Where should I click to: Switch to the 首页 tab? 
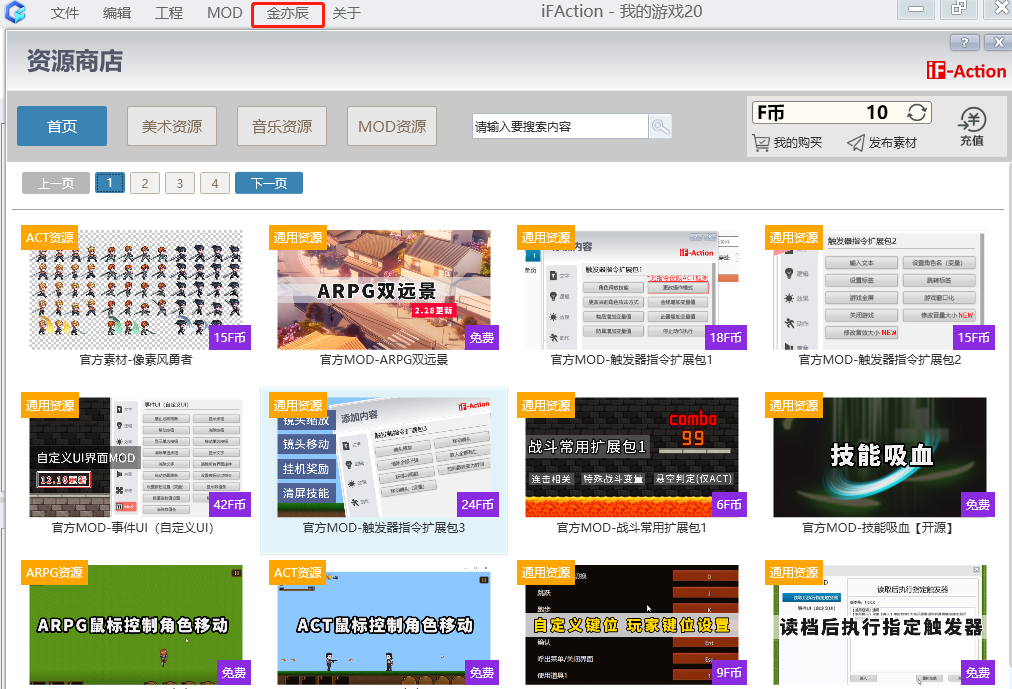62,126
